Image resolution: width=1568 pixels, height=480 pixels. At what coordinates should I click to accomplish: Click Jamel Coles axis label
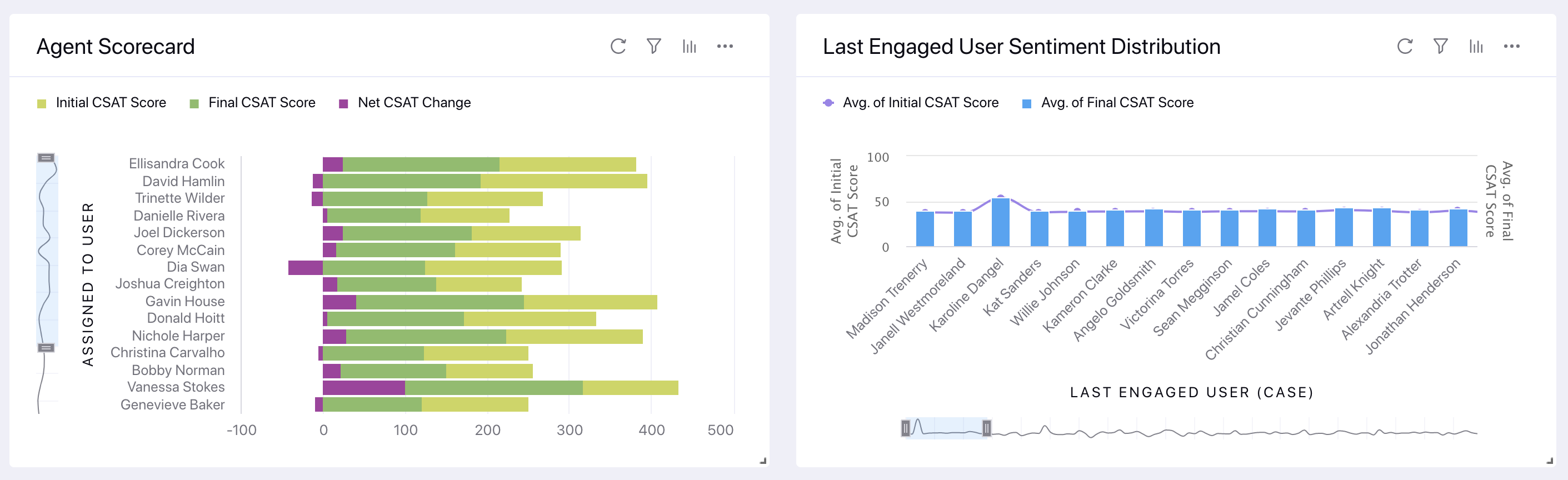click(1241, 287)
